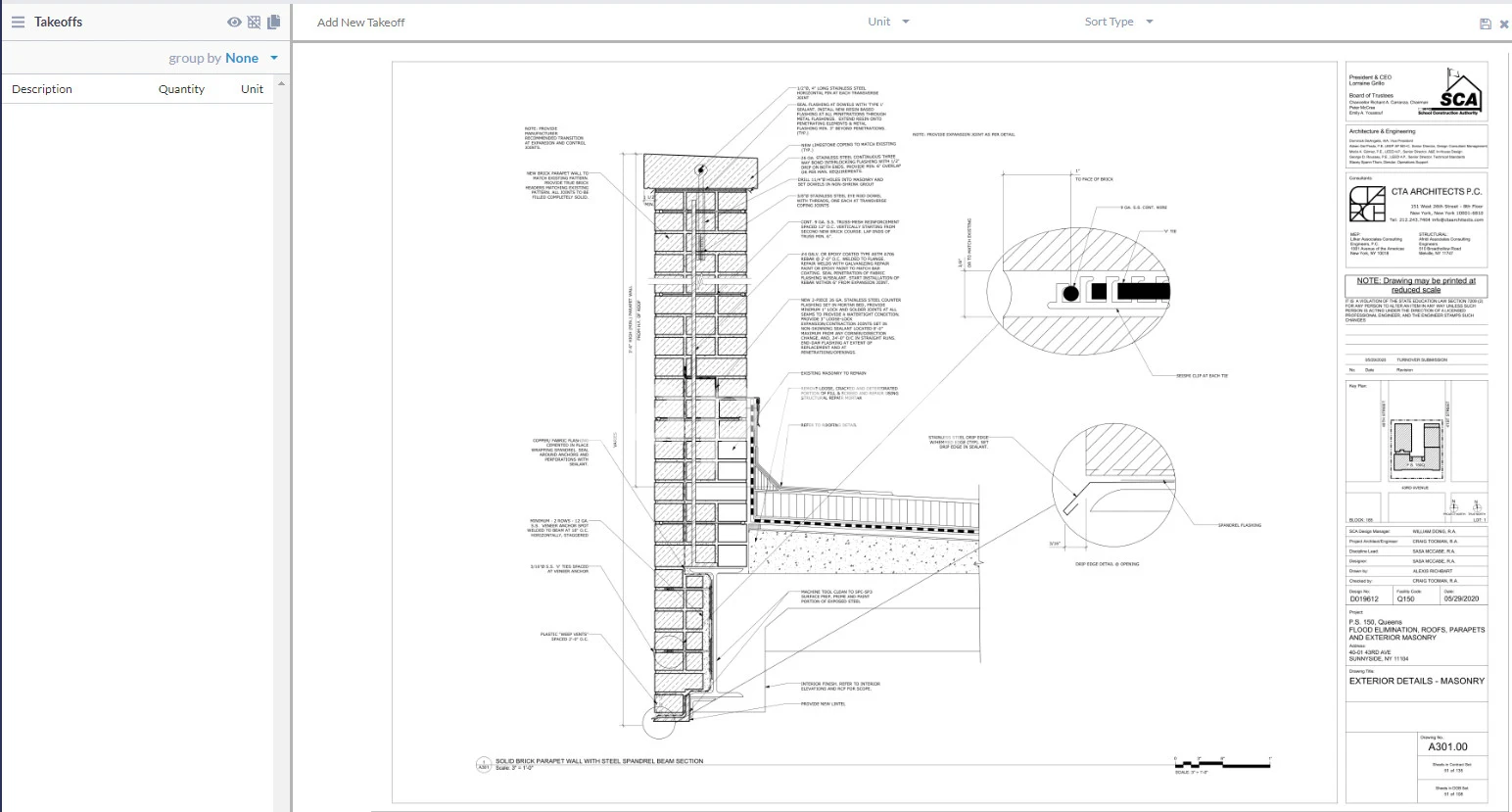
Task: Click the CTA Architects logo on the drawing
Action: [1367, 204]
